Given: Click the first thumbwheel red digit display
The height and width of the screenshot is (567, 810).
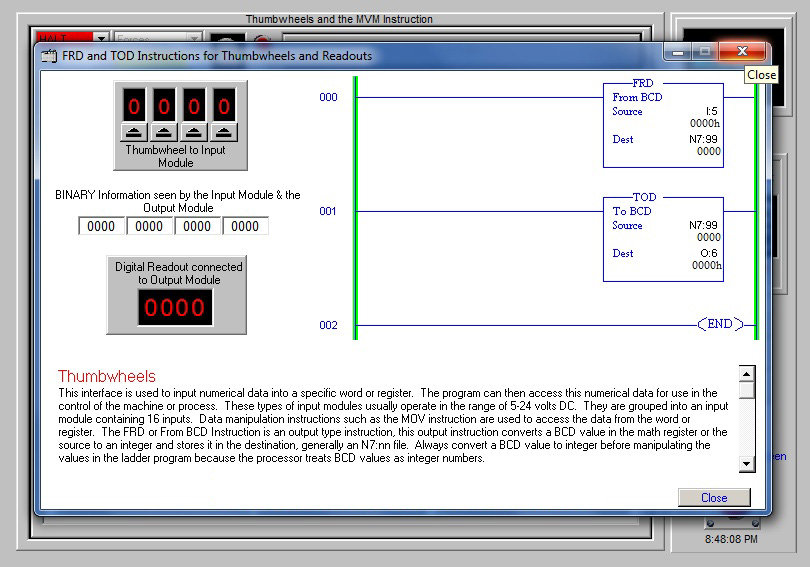Looking at the screenshot, I should click(135, 105).
